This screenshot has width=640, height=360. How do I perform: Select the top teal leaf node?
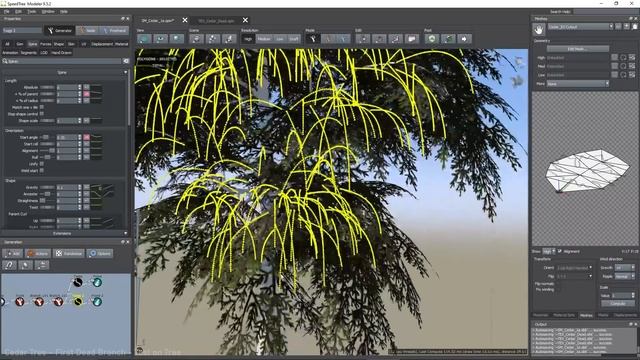(97, 282)
